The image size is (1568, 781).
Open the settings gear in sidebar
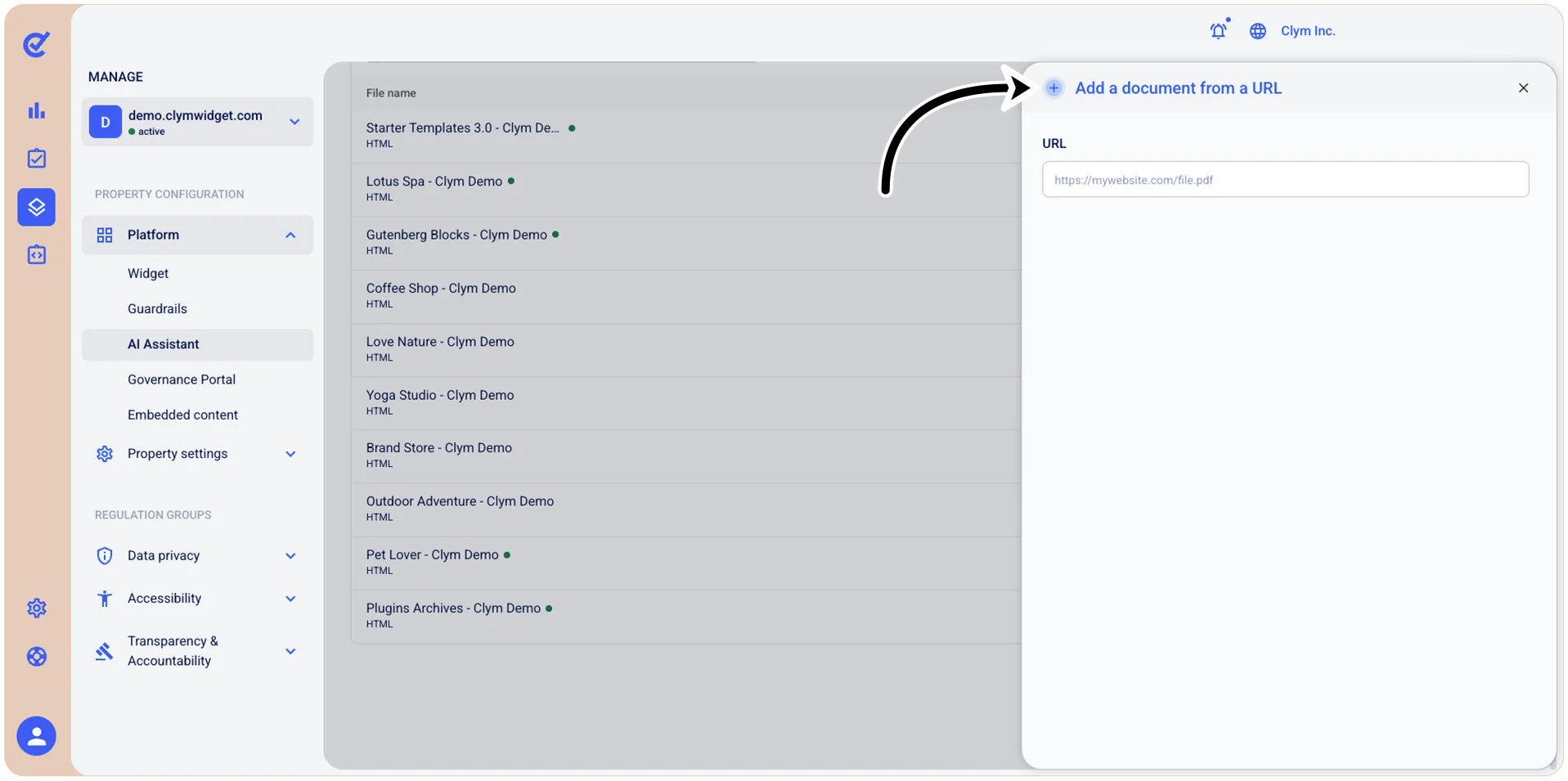pos(37,608)
